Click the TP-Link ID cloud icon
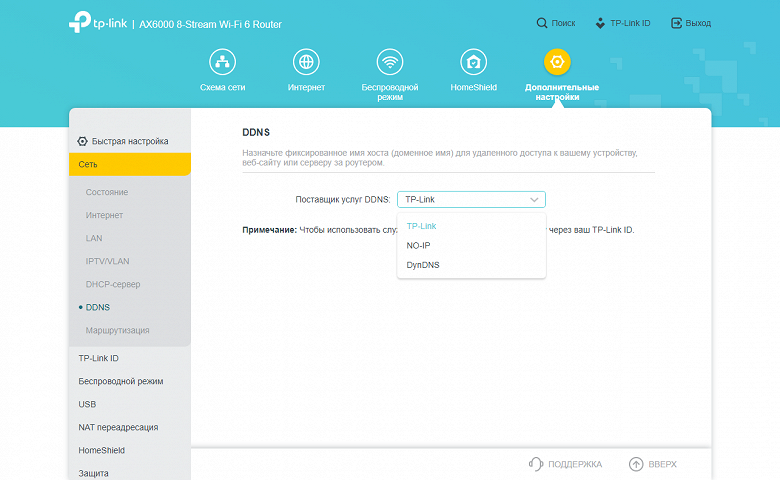Screen dimensions: 780x480 pos(600,23)
